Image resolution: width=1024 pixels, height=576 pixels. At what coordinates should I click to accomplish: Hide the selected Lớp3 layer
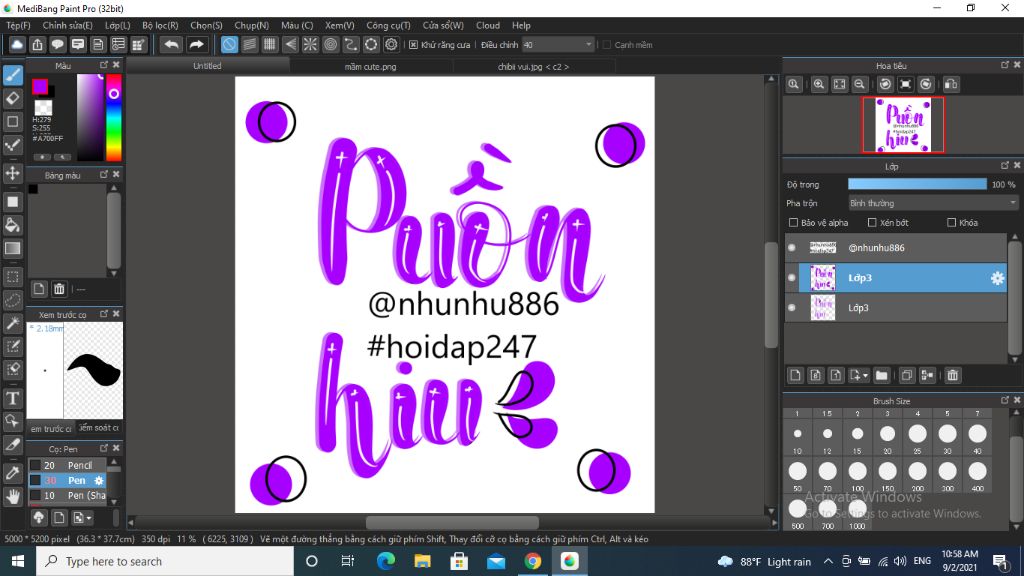coord(792,278)
